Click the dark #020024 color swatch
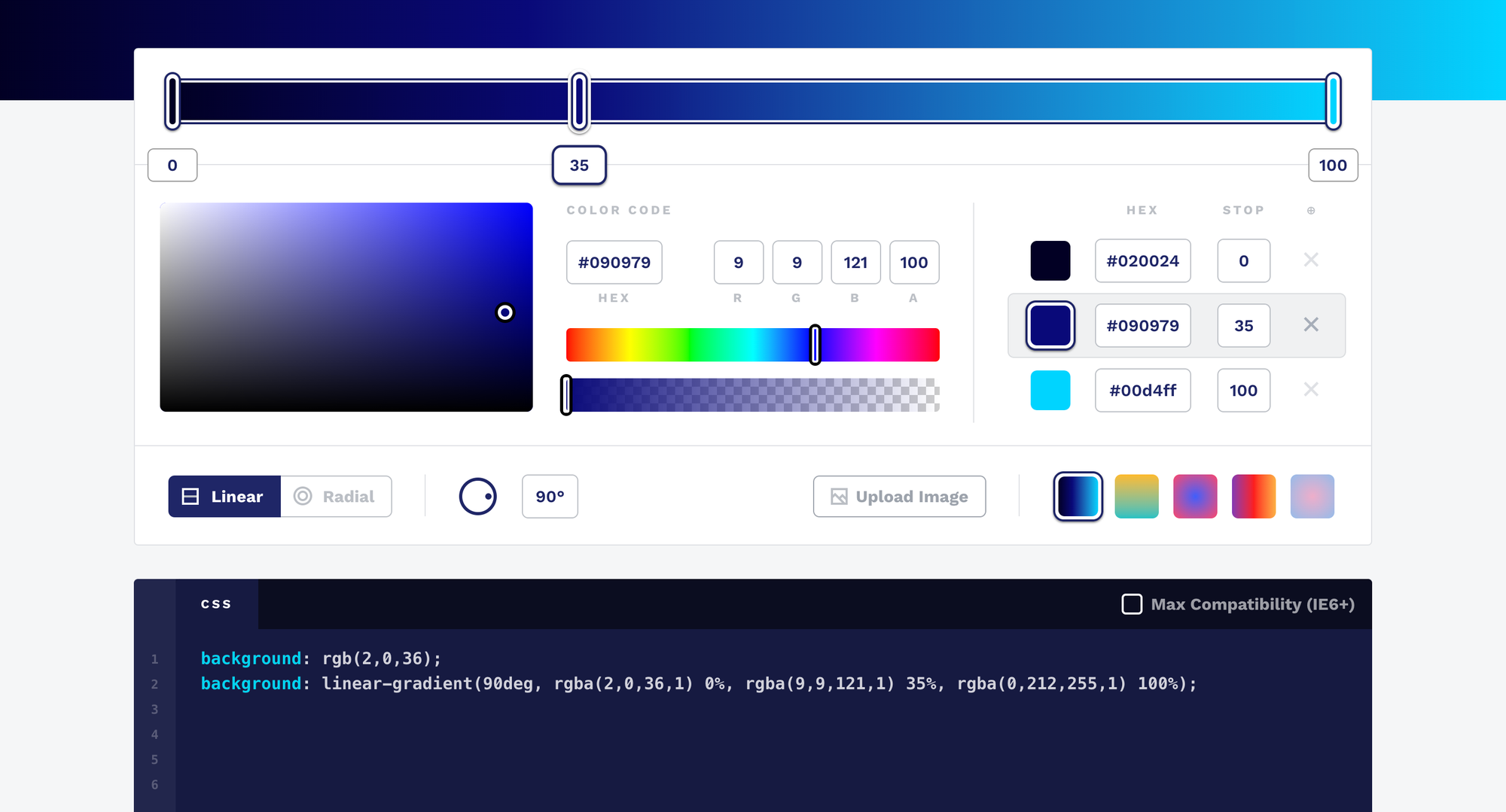The width and height of the screenshot is (1506, 812). 1050,260
